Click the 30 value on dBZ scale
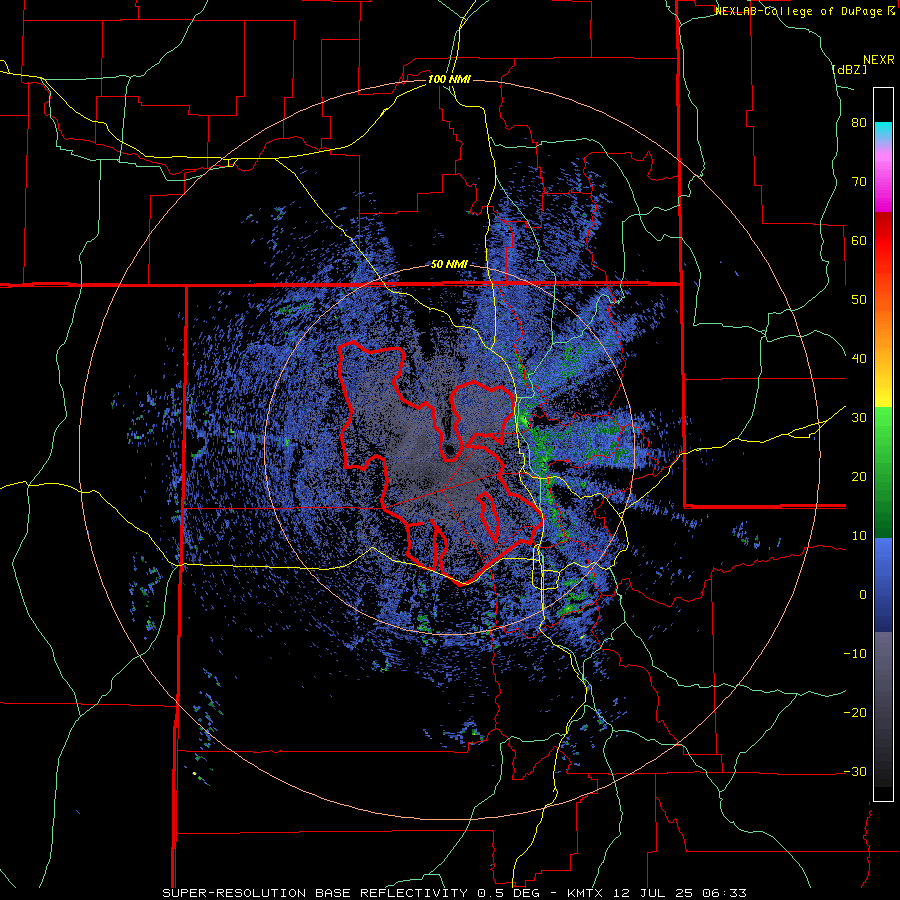 tap(859, 418)
